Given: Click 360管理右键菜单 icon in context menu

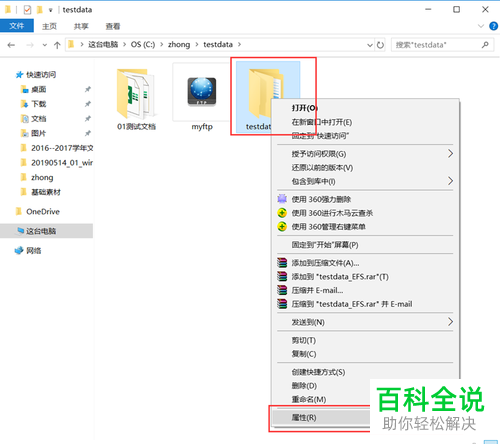Looking at the screenshot, I should pyautogui.click(x=282, y=227).
